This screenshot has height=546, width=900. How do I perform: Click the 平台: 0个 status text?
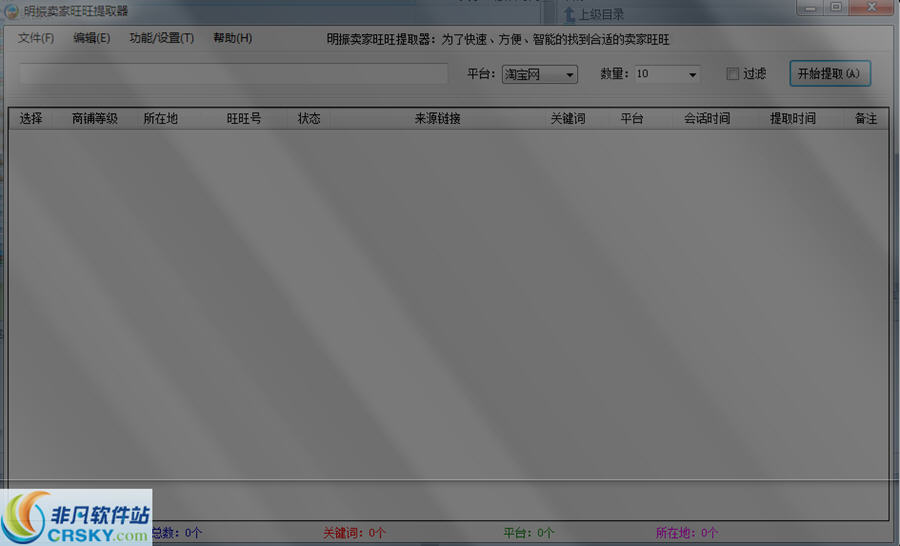coord(529,533)
